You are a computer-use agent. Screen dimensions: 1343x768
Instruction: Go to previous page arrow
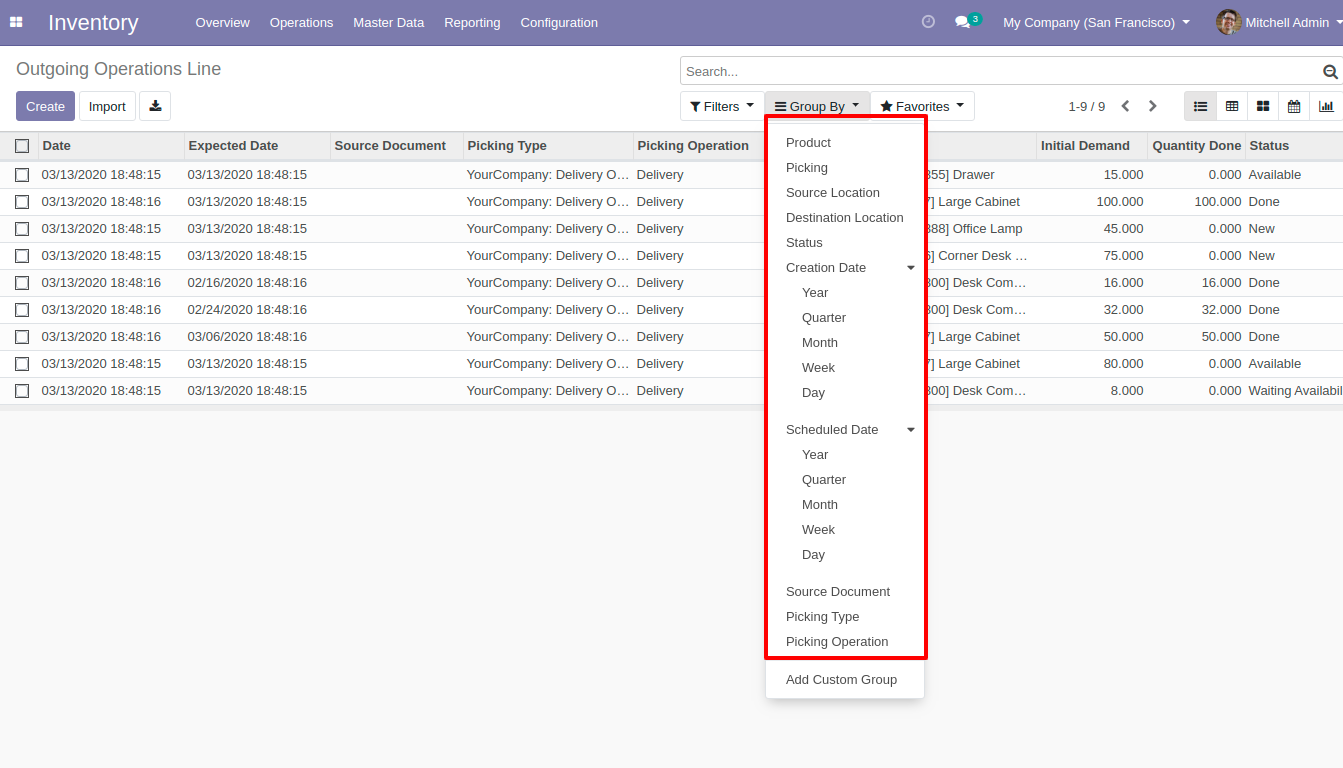click(1125, 106)
